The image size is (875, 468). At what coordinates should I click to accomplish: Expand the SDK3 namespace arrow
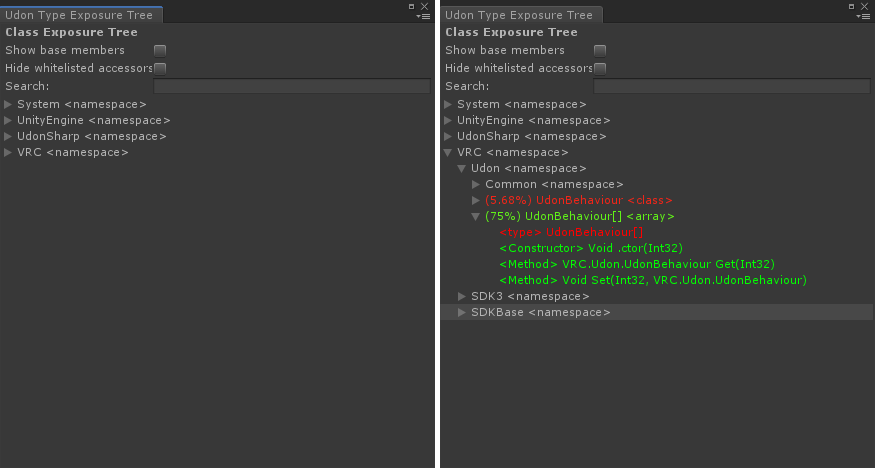[x=462, y=296]
